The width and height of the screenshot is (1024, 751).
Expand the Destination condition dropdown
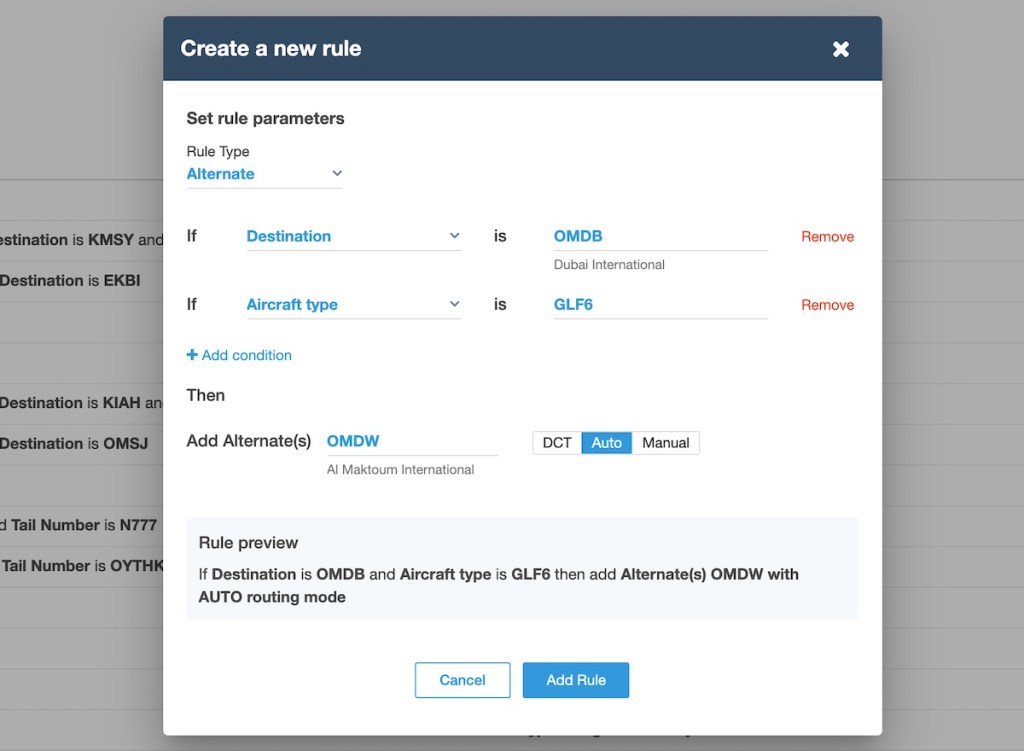pos(353,236)
